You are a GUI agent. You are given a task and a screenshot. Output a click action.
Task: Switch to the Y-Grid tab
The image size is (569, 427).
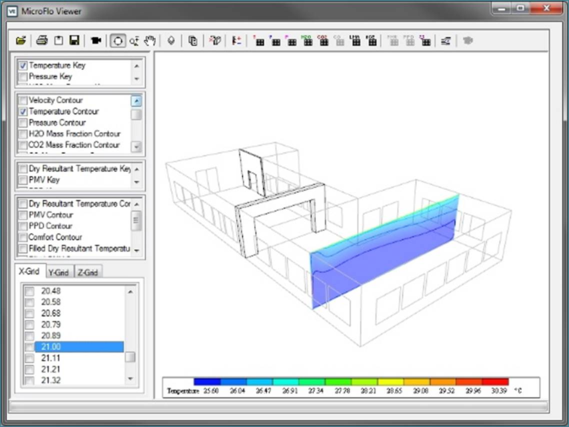pos(59,272)
